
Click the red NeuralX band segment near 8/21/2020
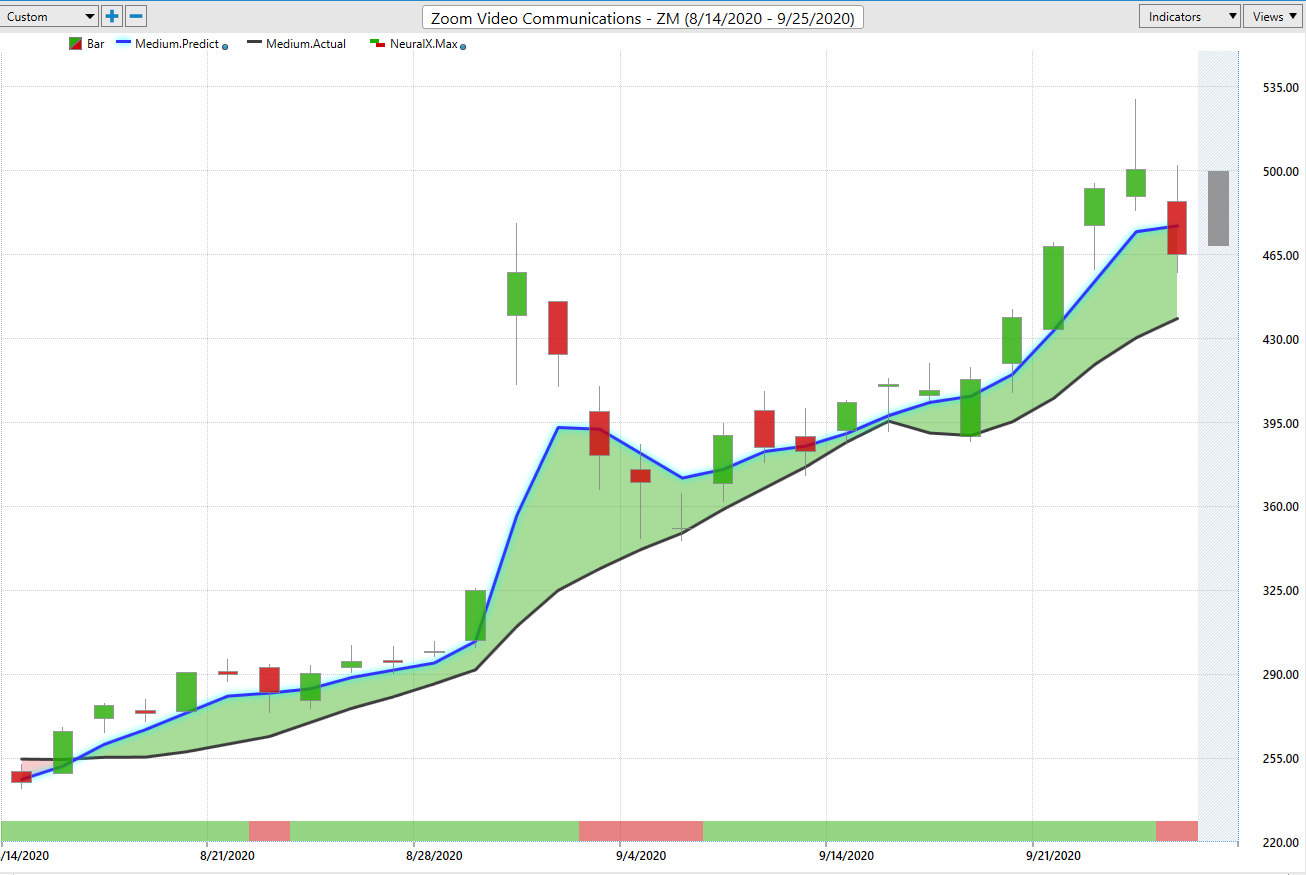[x=269, y=831]
